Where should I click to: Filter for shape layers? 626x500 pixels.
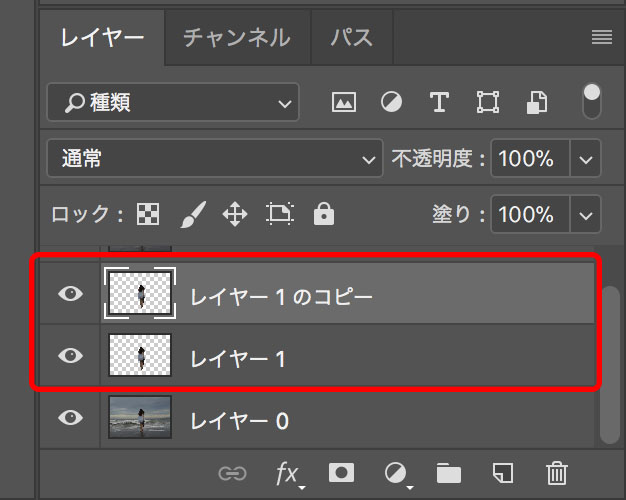pos(488,102)
